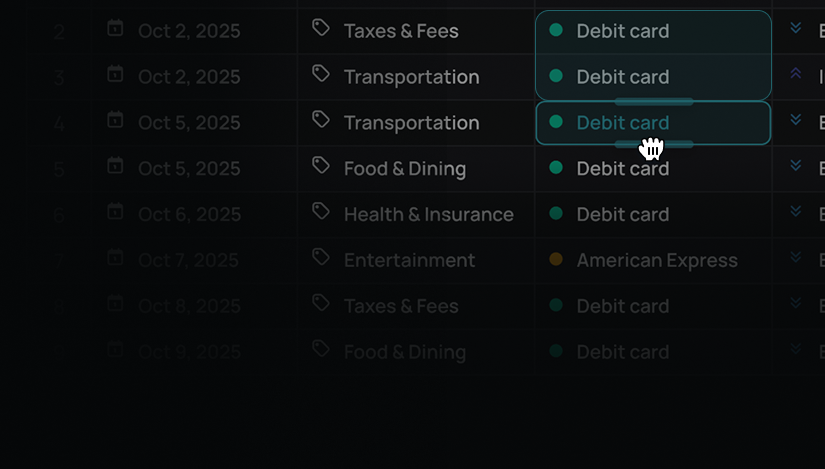Click the double-chevron icon in the Health & Insurance row
This screenshot has height=469, width=825.
coord(796,211)
